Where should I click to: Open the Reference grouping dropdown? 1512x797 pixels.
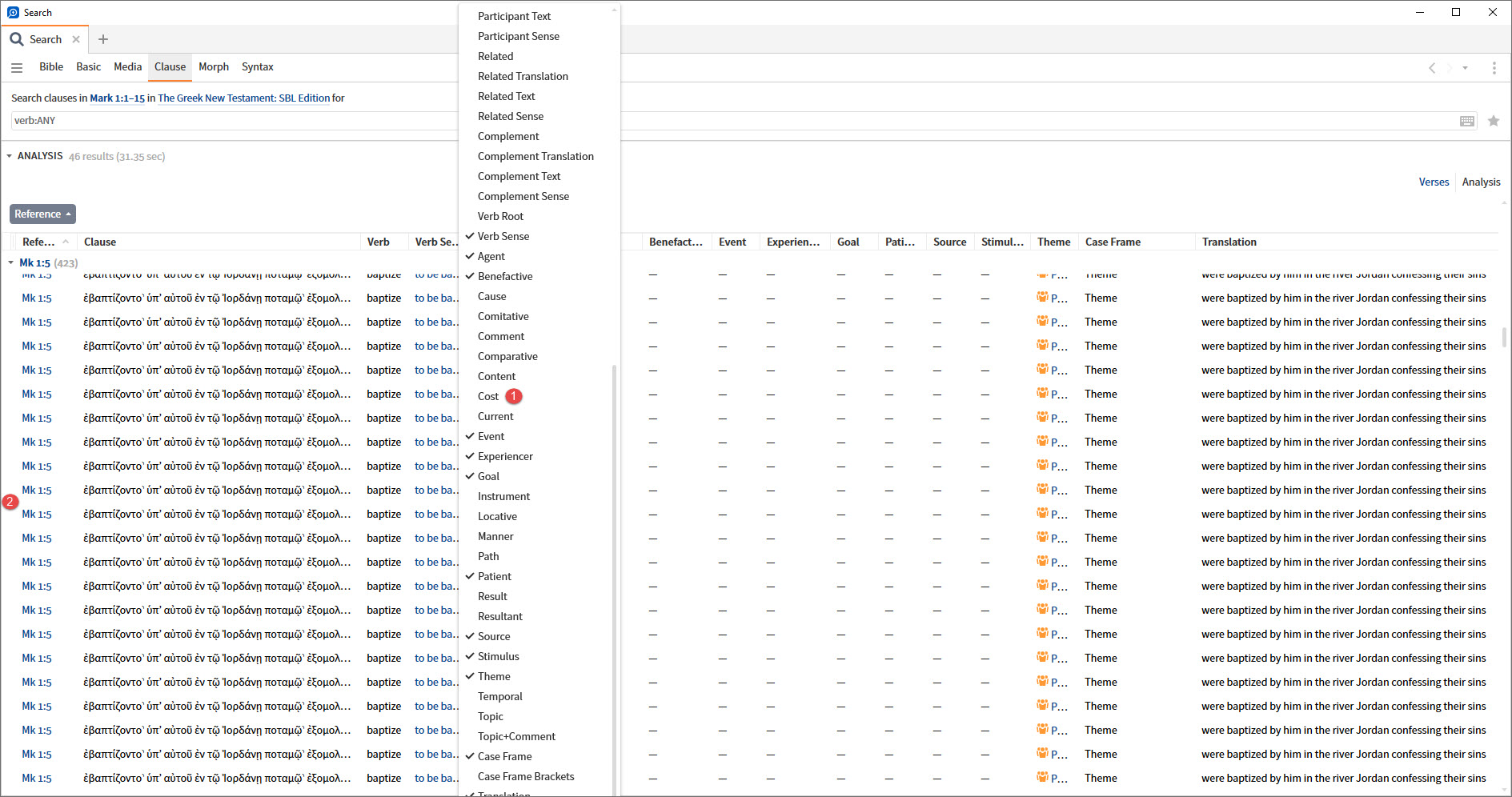click(x=42, y=214)
